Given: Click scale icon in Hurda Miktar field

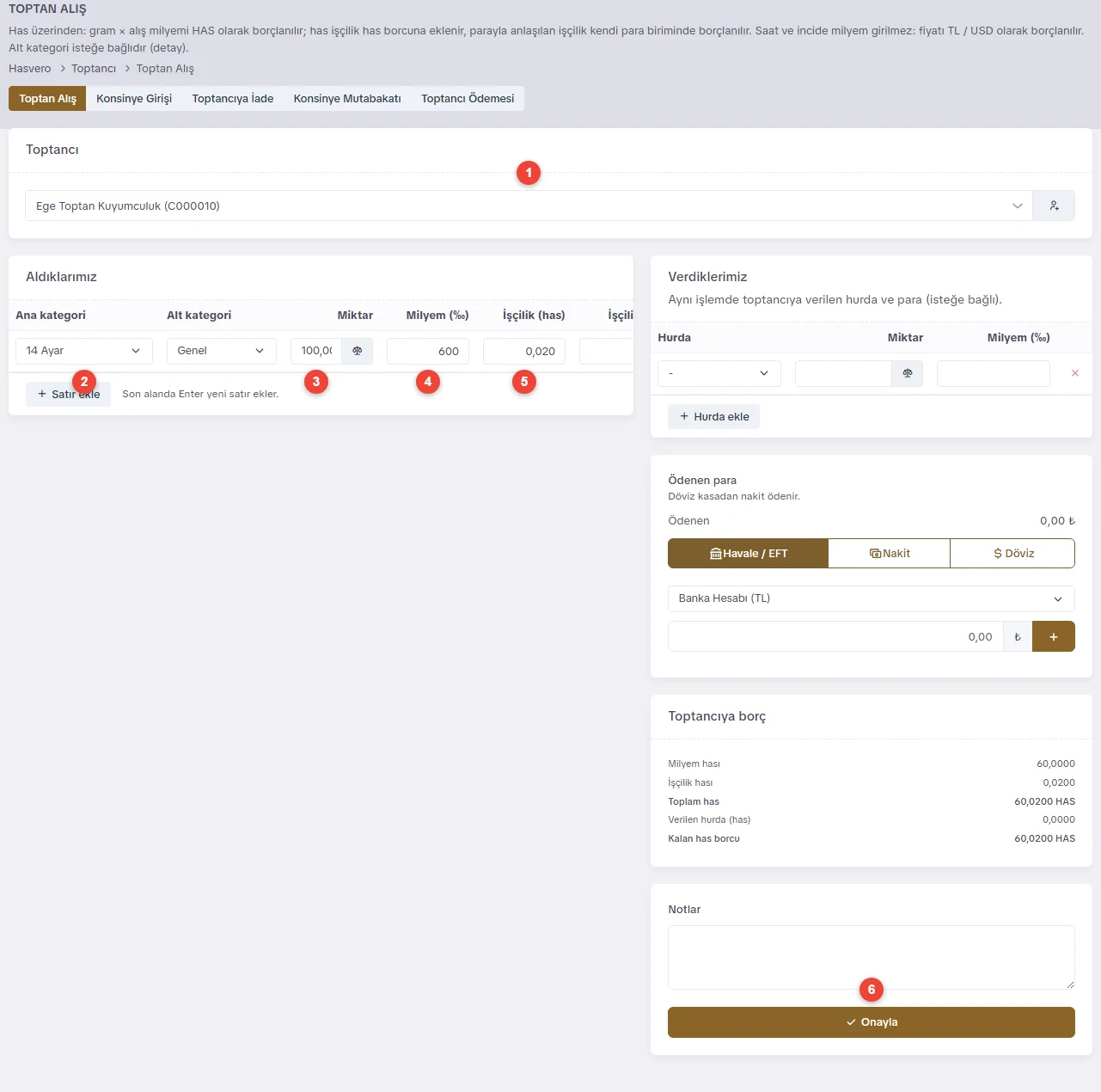Looking at the screenshot, I should [x=908, y=373].
